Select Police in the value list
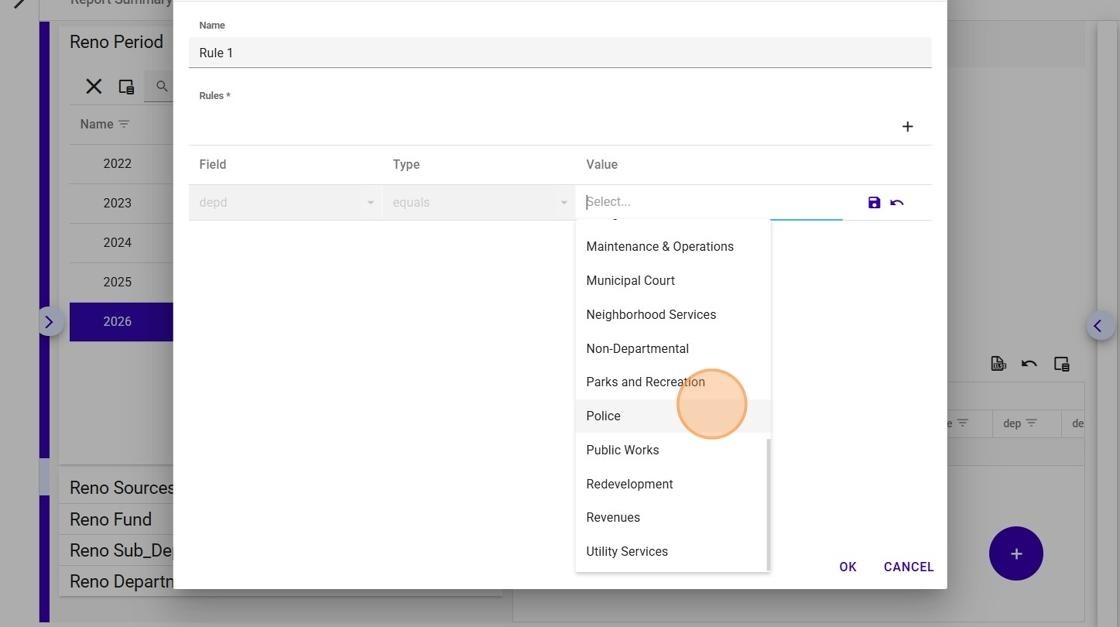Image resolution: width=1120 pixels, height=627 pixels. [672, 416]
